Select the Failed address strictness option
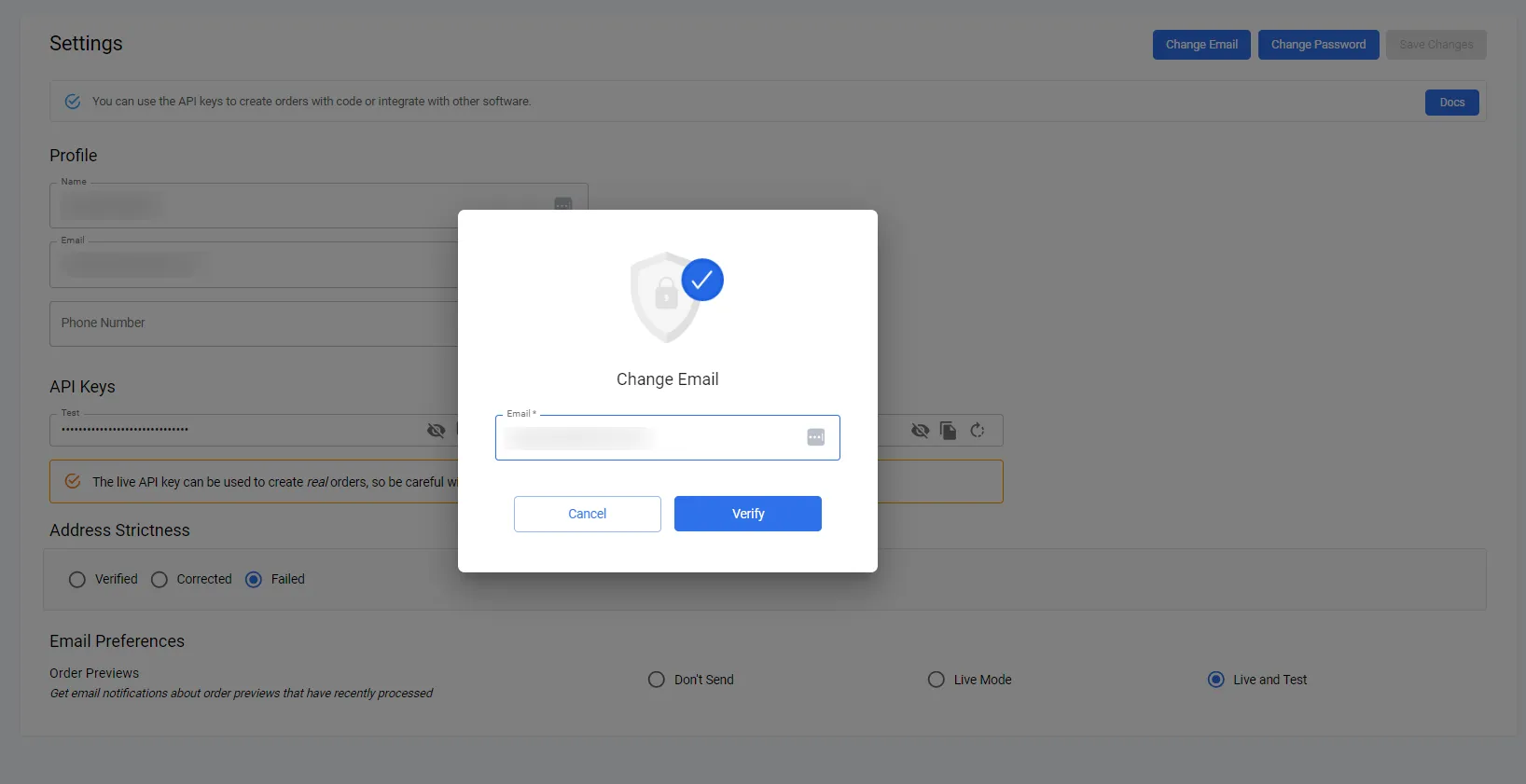The height and width of the screenshot is (784, 1526). click(x=254, y=580)
